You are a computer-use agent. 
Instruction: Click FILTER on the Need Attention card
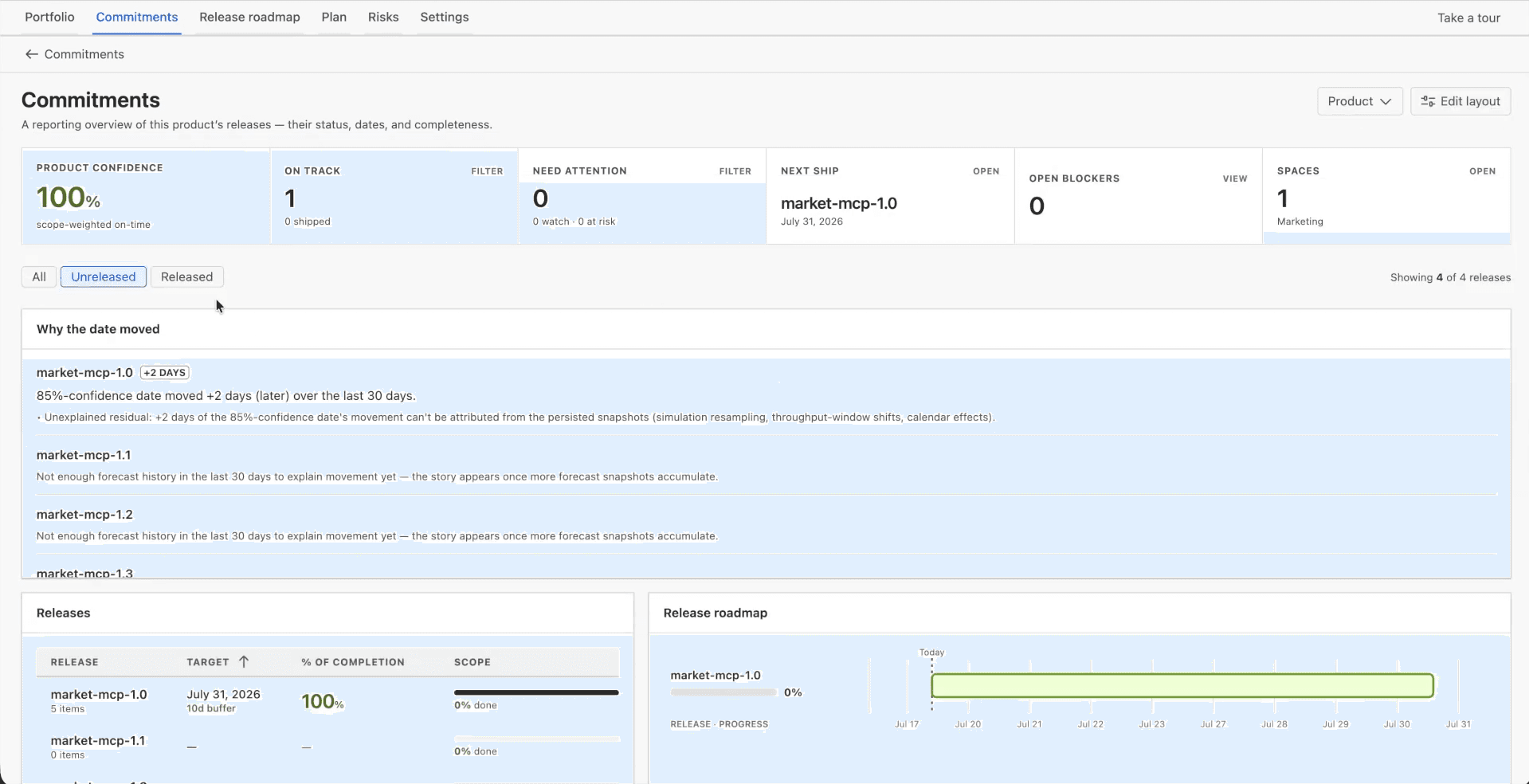735,171
